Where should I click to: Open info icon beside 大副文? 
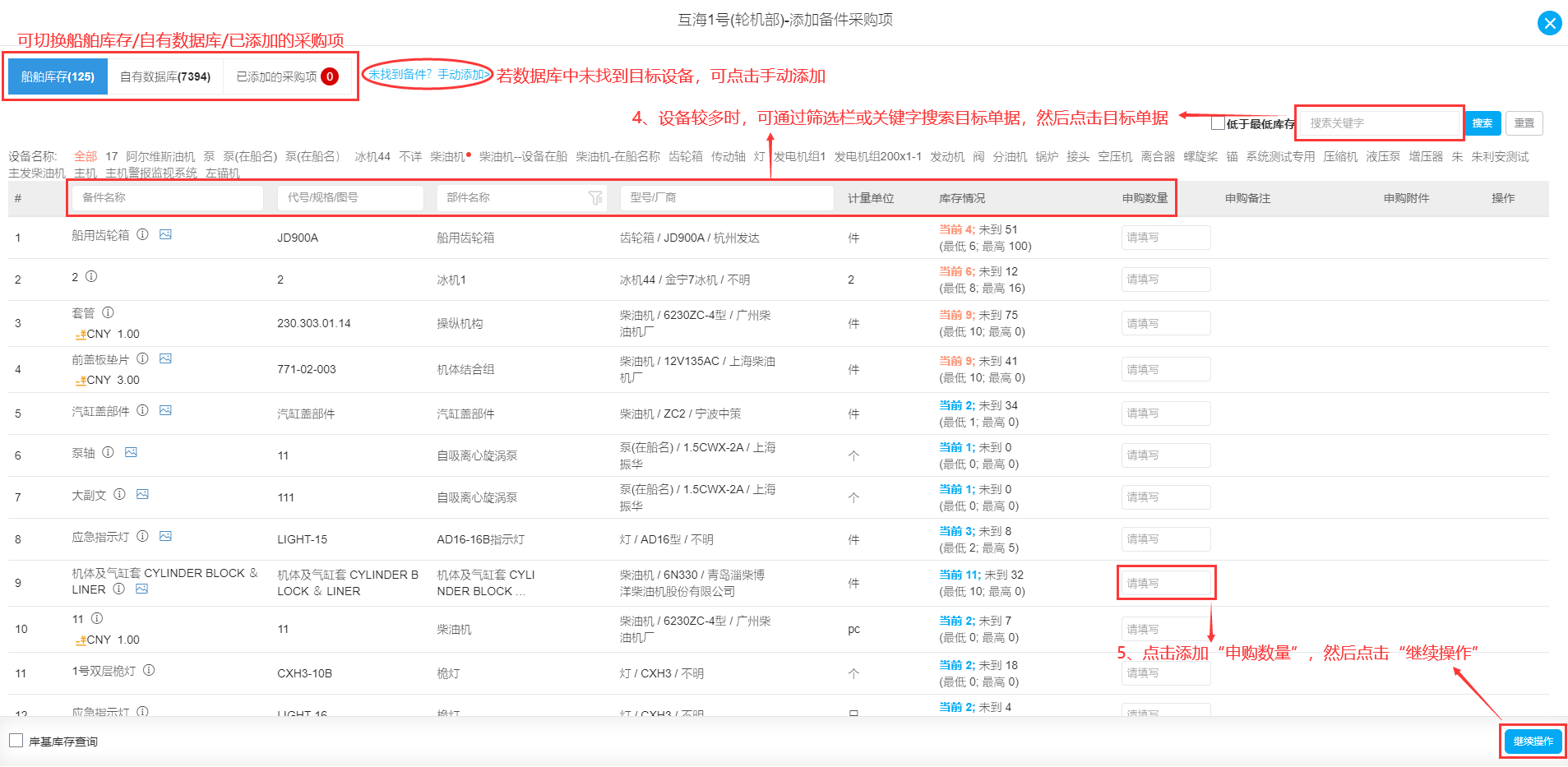click(x=119, y=494)
